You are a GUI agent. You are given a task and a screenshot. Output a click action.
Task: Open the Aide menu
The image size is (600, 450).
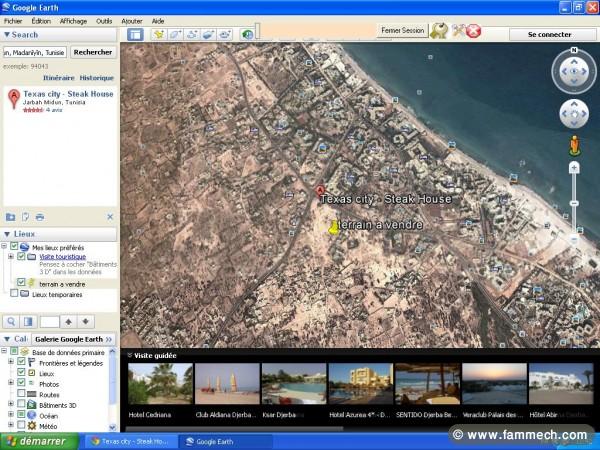click(158, 21)
